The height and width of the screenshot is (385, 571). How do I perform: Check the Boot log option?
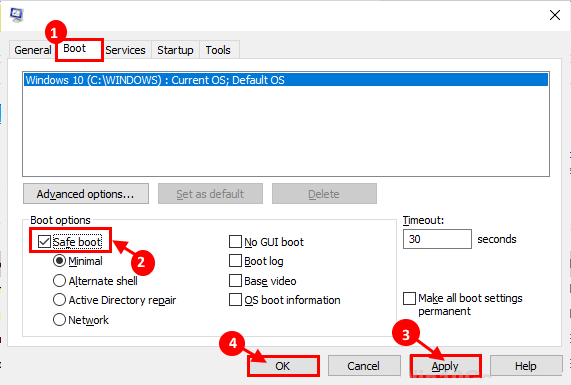click(x=235, y=261)
